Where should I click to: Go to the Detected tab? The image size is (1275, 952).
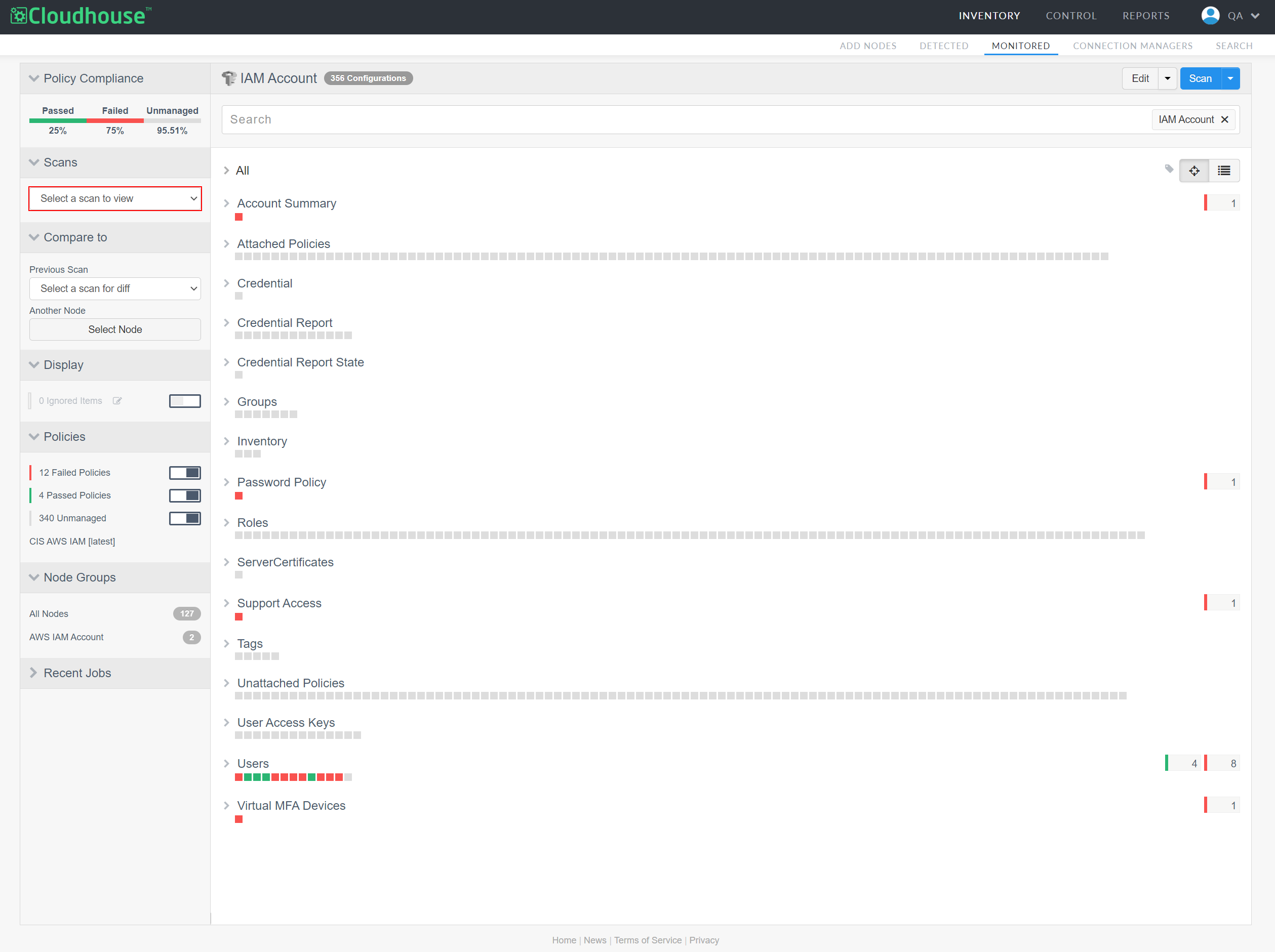pyautogui.click(x=943, y=46)
